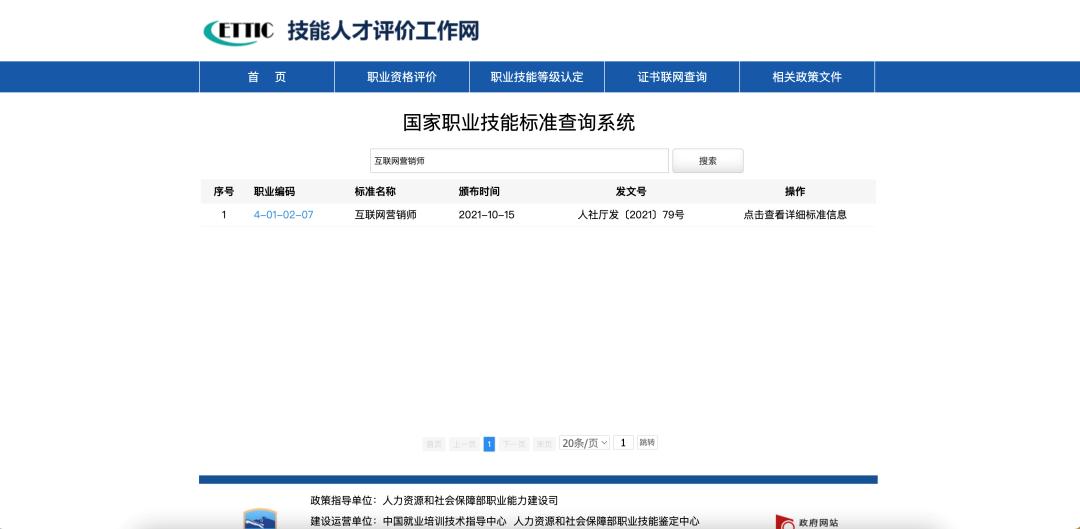Click the date cell 2021-10-15
The image size is (1080, 529).
coord(486,215)
